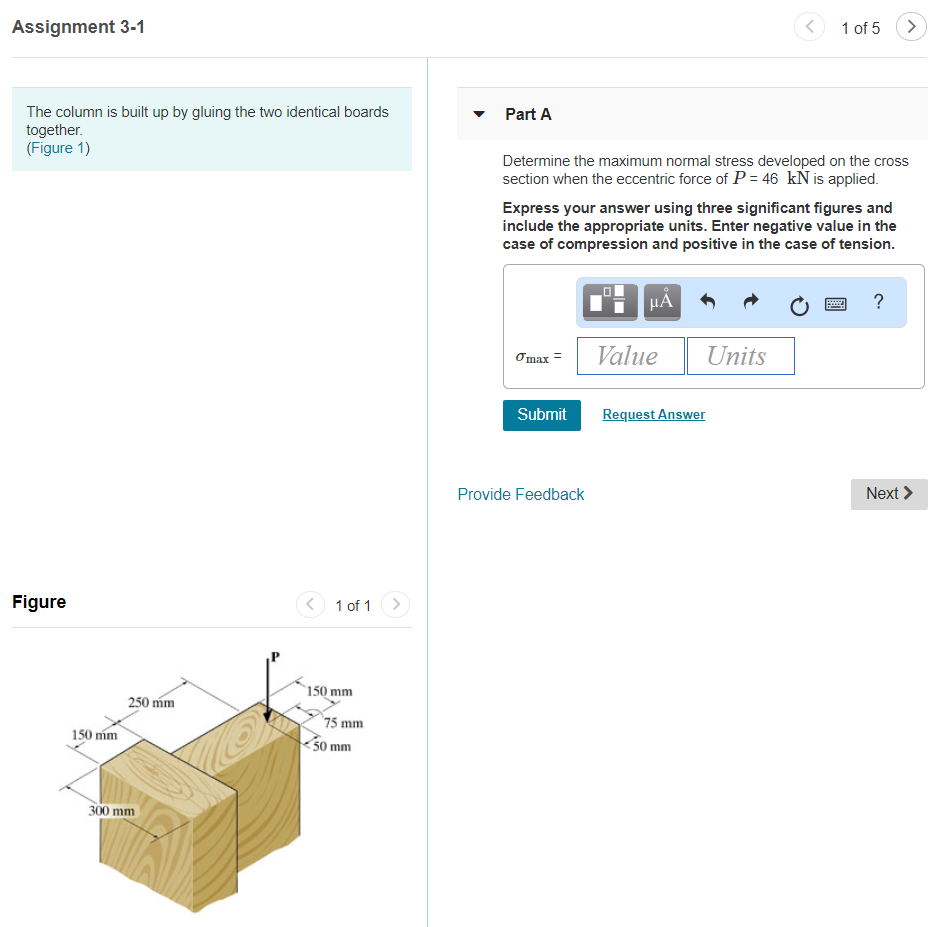This screenshot has height=927, width=952.
Task: Select the math structure template icon
Action: (x=608, y=302)
